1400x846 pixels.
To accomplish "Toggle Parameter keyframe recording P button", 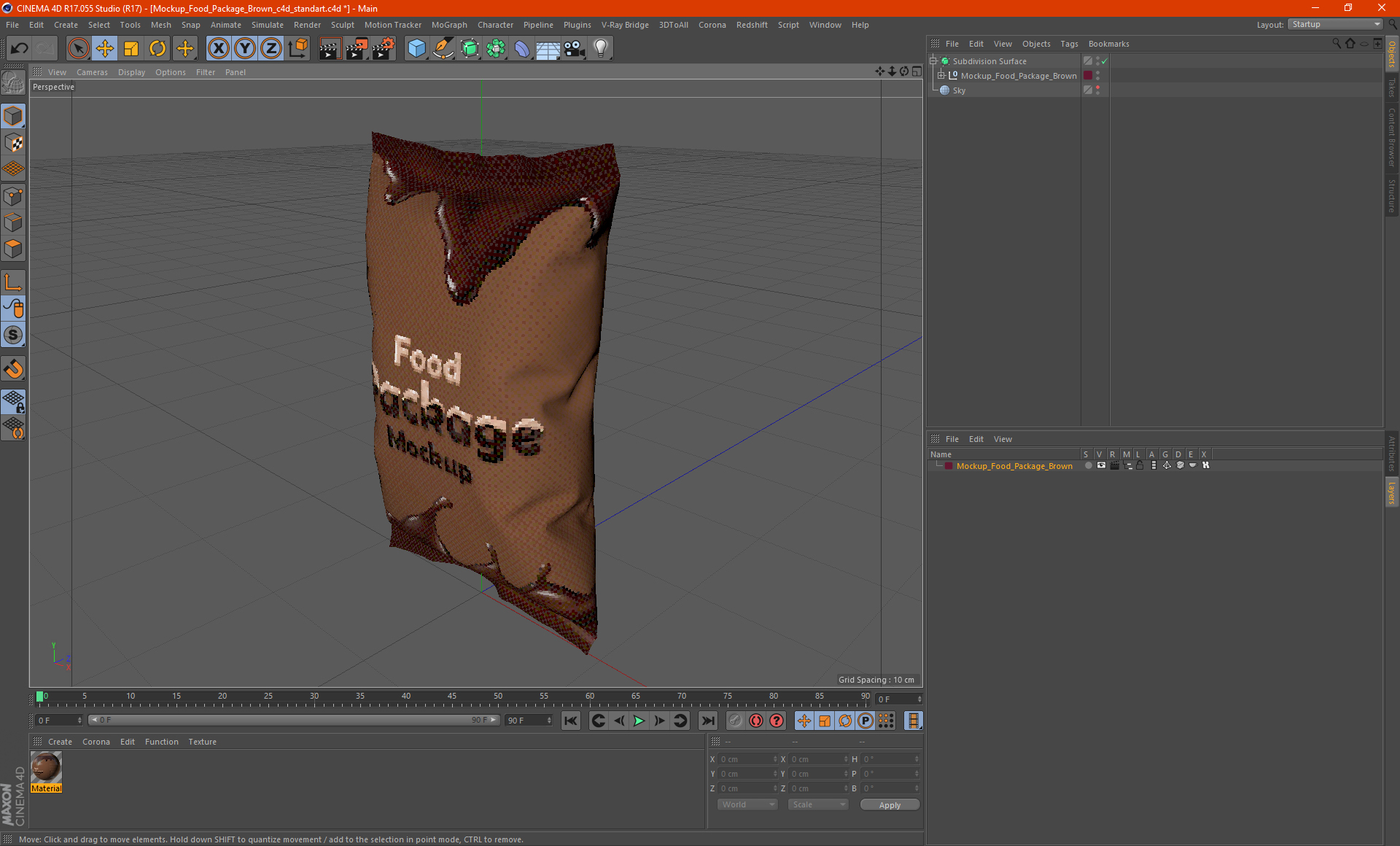I will (866, 721).
